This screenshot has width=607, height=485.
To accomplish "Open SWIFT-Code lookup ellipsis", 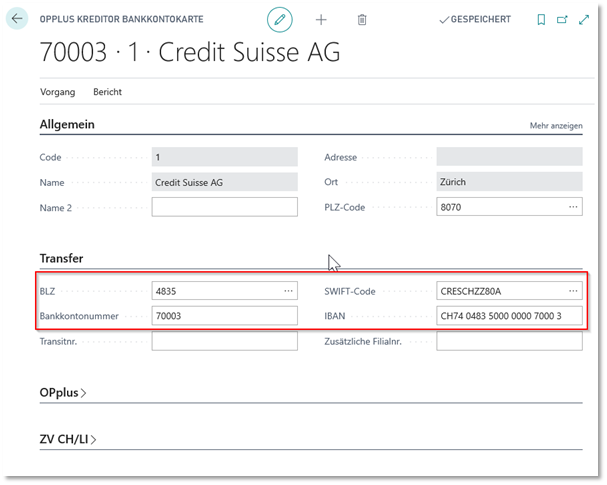I will pyautogui.click(x=573, y=291).
